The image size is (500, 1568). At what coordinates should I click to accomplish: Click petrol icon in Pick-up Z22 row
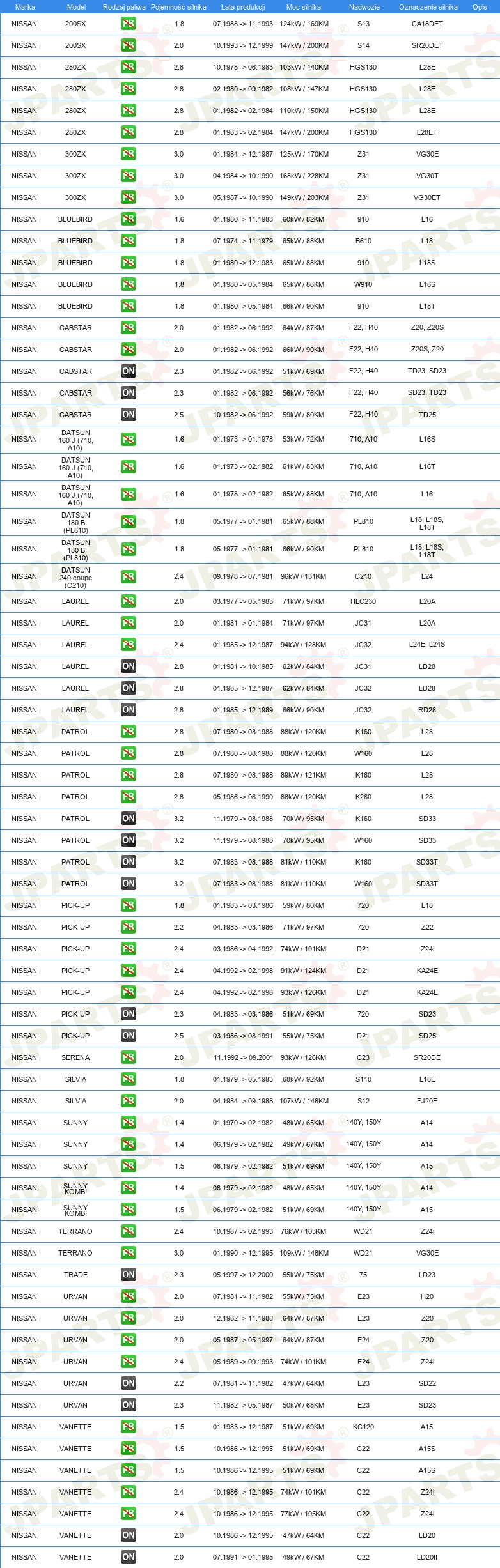coord(129,927)
